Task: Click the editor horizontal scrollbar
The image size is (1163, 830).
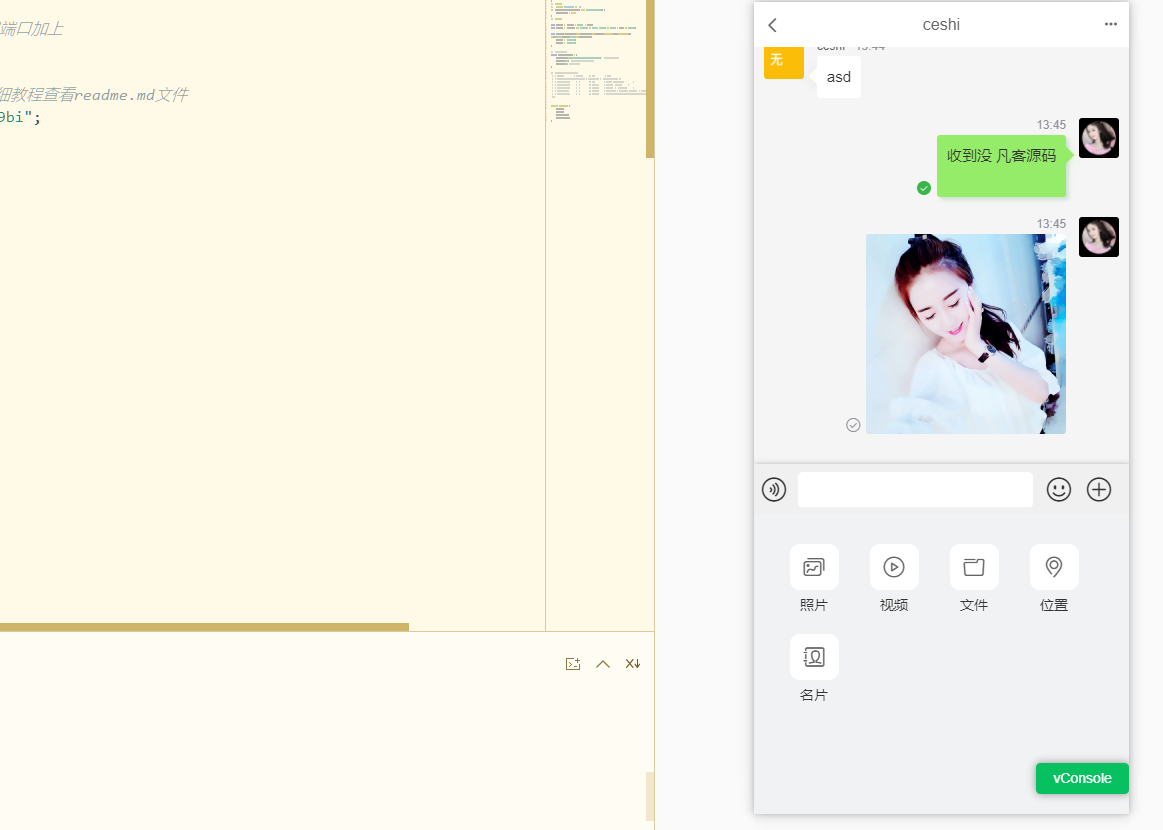Action: pyautogui.click(x=204, y=628)
